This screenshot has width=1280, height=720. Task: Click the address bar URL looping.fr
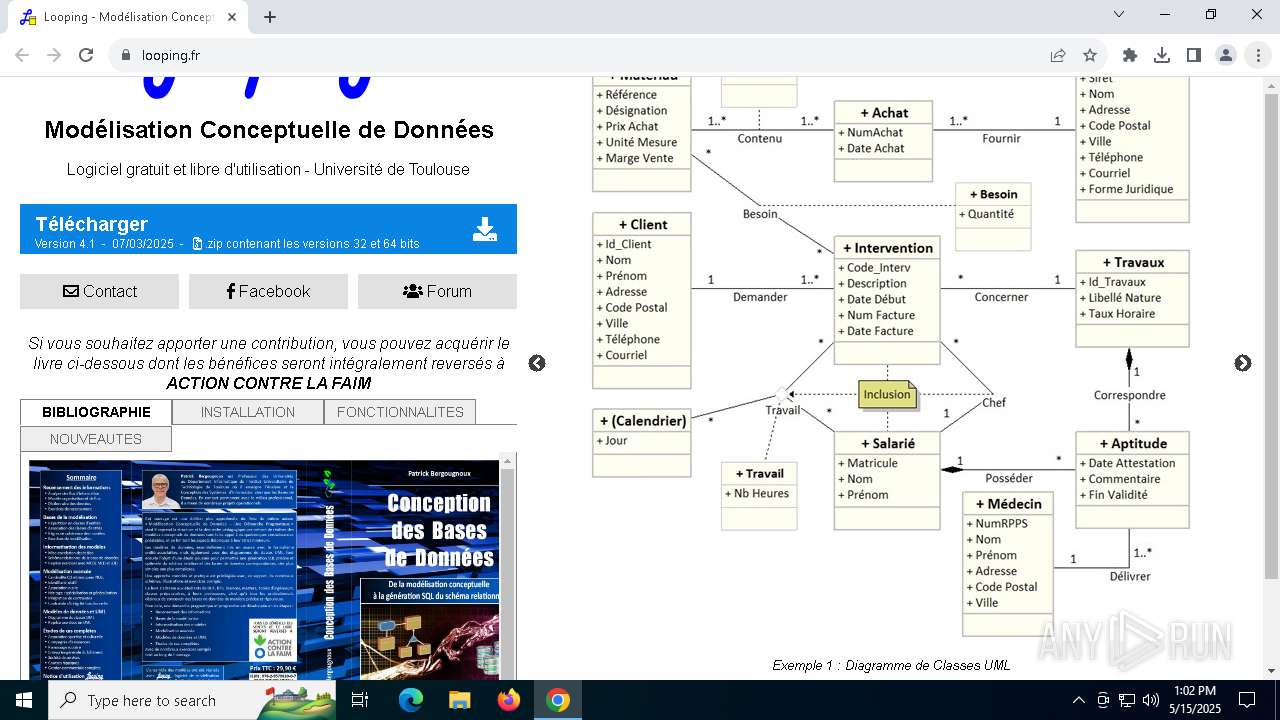pyautogui.click(x=170, y=55)
